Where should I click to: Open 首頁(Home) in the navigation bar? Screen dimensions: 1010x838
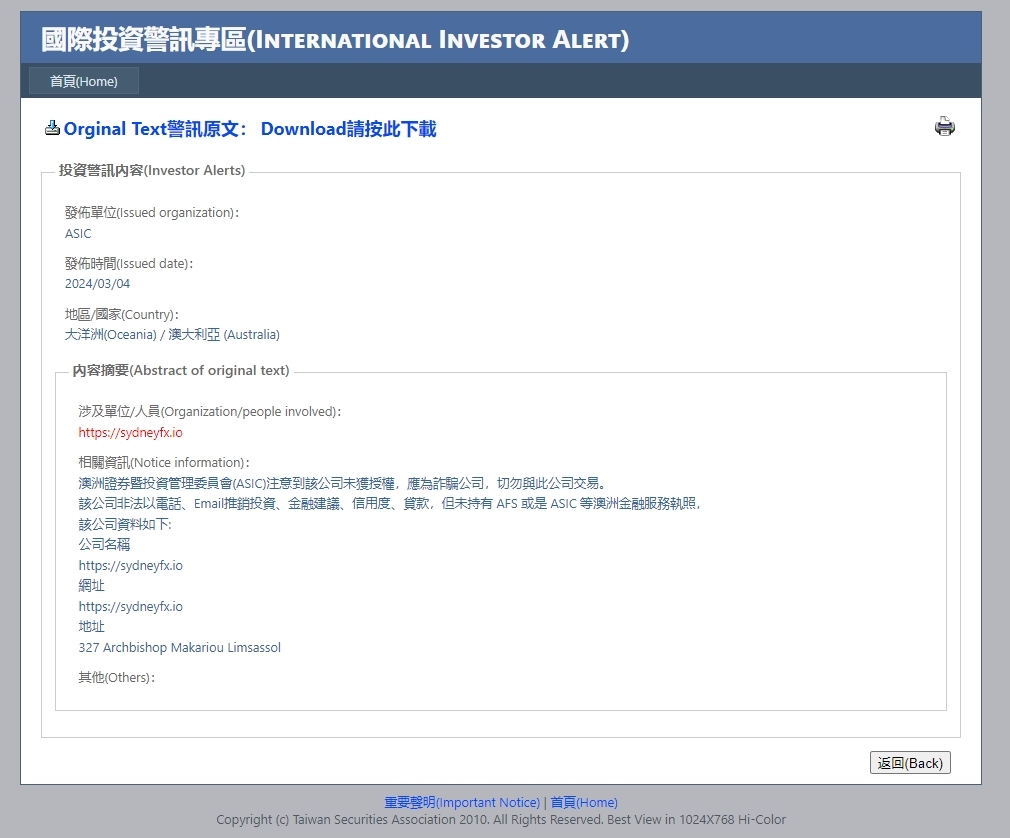tap(84, 81)
